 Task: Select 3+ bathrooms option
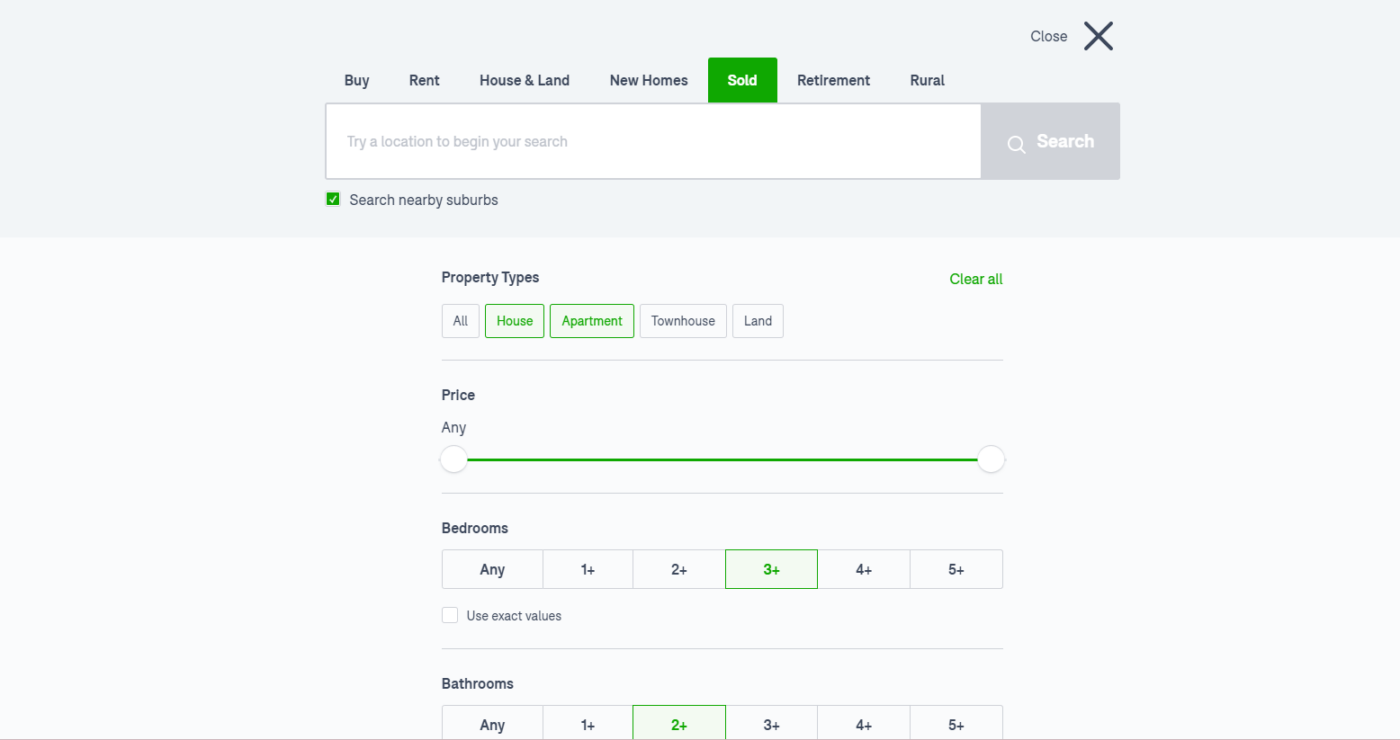pyautogui.click(x=771, y=724)
